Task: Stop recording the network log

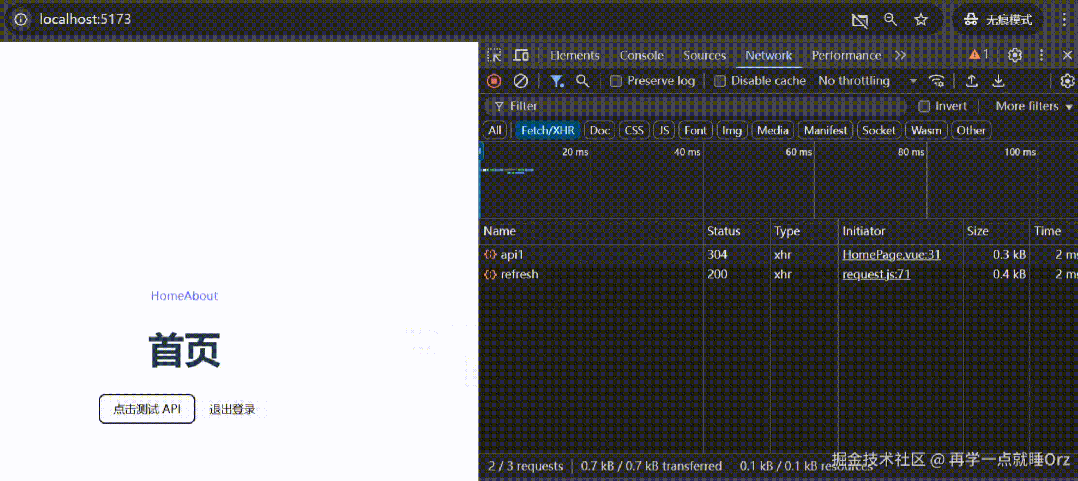Action: [x=494, y=81]
